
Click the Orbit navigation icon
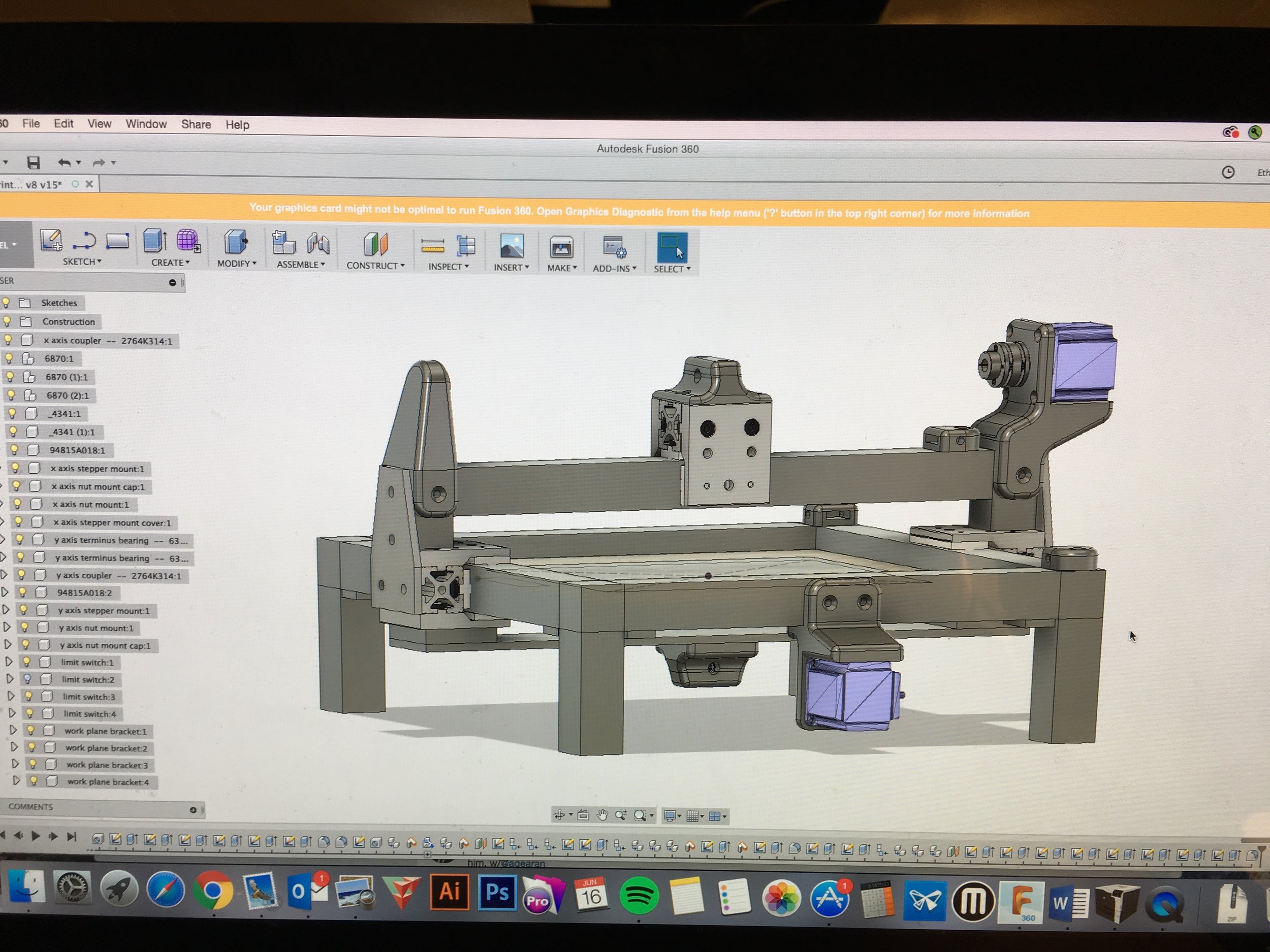click(x=559, y=815)
